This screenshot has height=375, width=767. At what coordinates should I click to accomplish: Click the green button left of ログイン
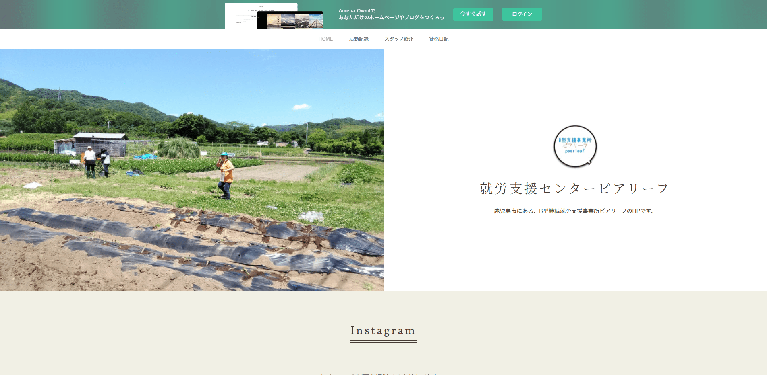click(x=473, y=14)
